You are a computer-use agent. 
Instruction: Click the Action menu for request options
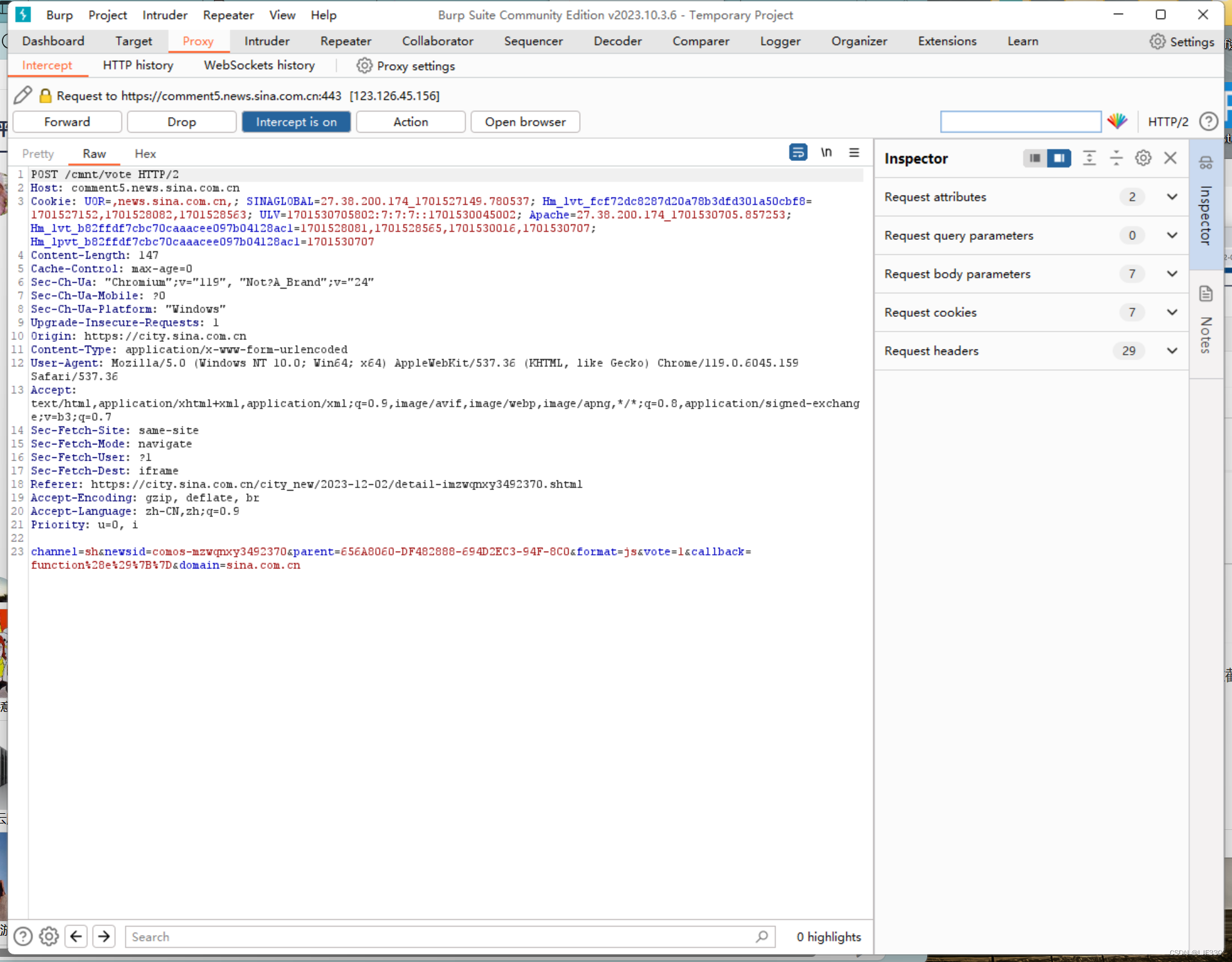tap(410, 121)
